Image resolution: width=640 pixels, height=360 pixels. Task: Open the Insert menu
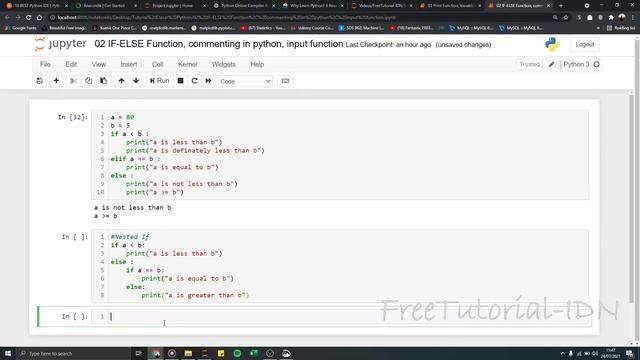pos(129,64)
